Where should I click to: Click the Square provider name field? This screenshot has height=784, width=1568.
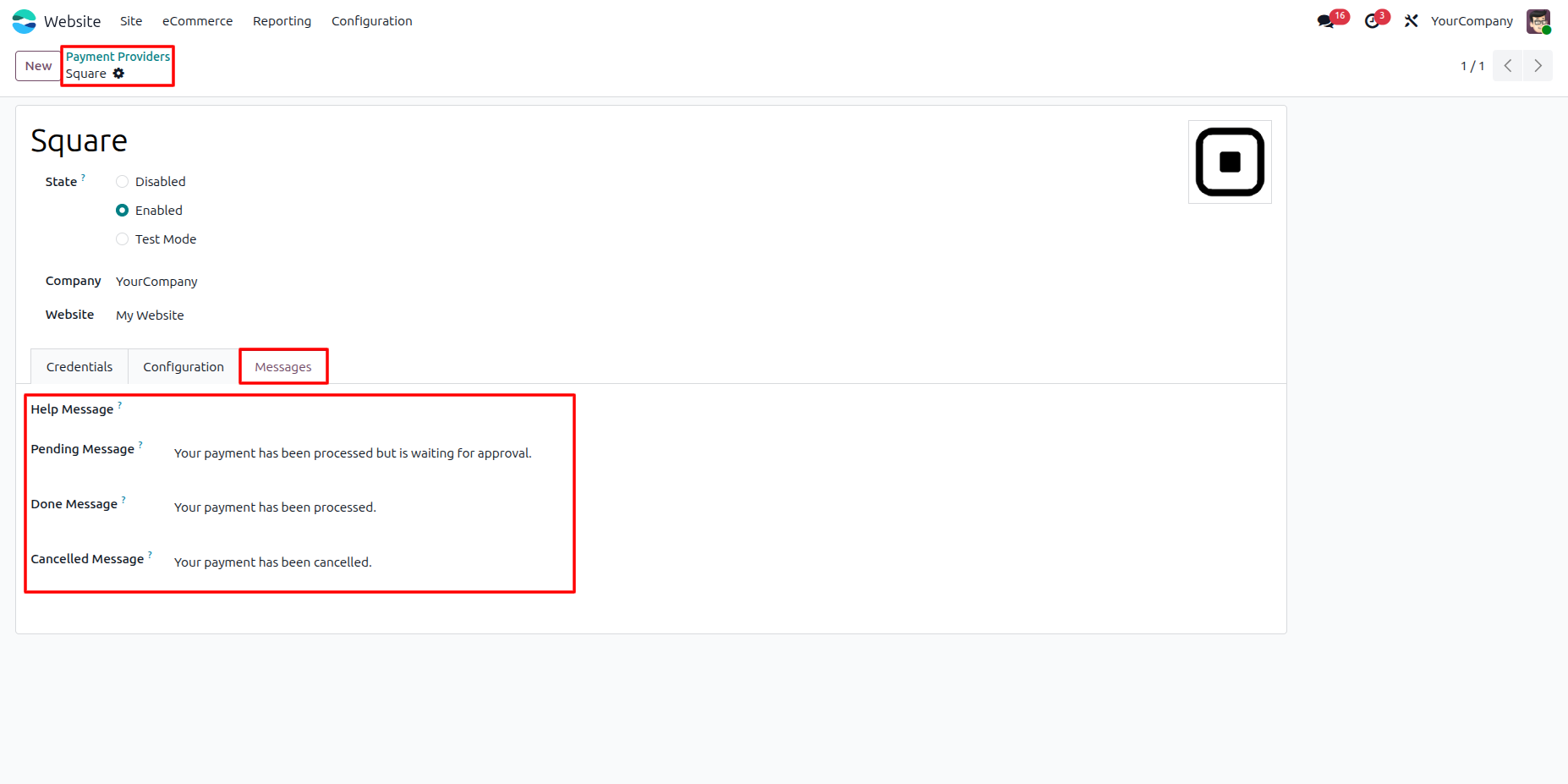tap(79, 141)
